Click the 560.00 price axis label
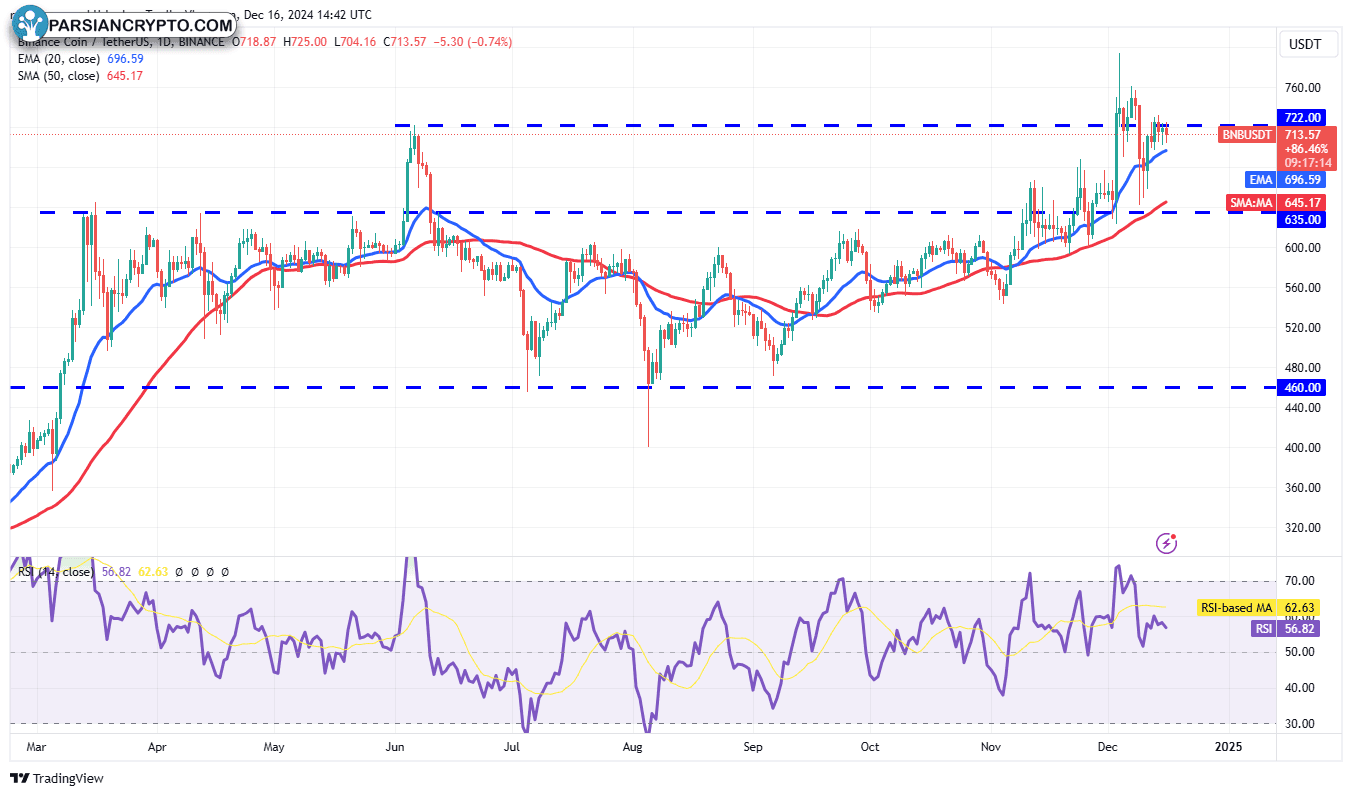This screenshot has height=796, width=1352. [1304, 288]
